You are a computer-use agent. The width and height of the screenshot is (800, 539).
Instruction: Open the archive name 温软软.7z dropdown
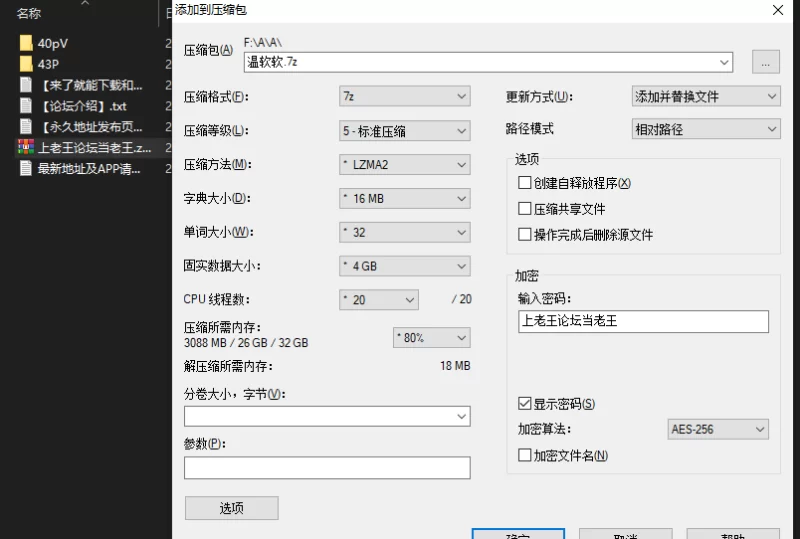point(724,62)
